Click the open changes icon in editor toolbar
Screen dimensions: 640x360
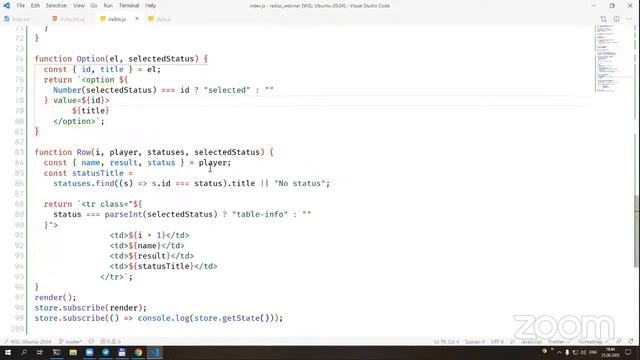[603, 19]
